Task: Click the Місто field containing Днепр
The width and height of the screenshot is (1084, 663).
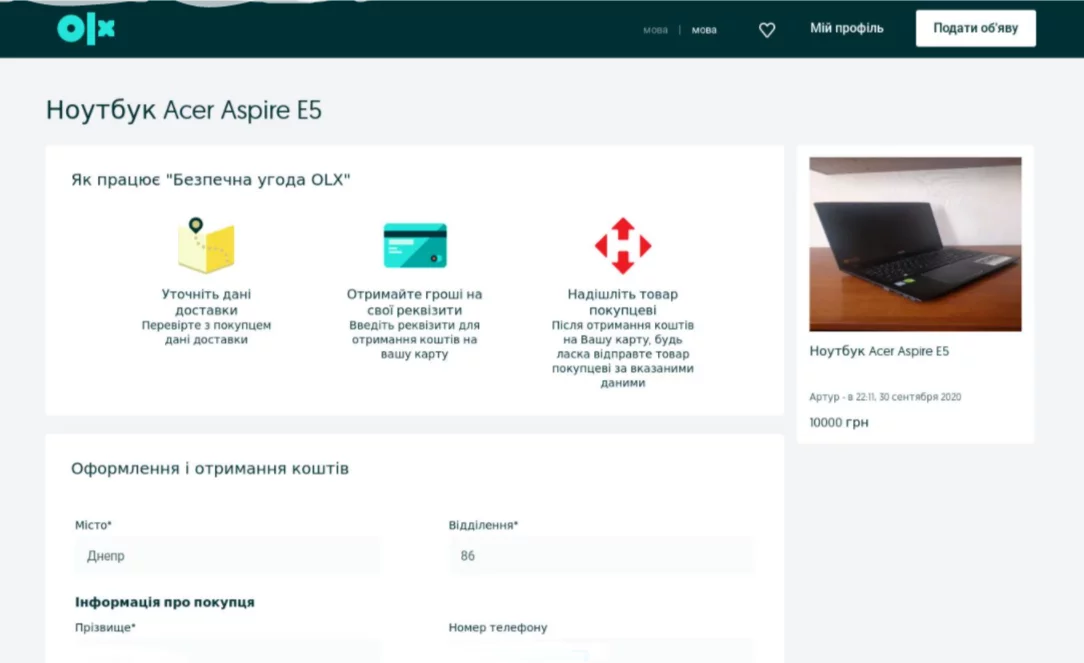Action: [227, 555]
